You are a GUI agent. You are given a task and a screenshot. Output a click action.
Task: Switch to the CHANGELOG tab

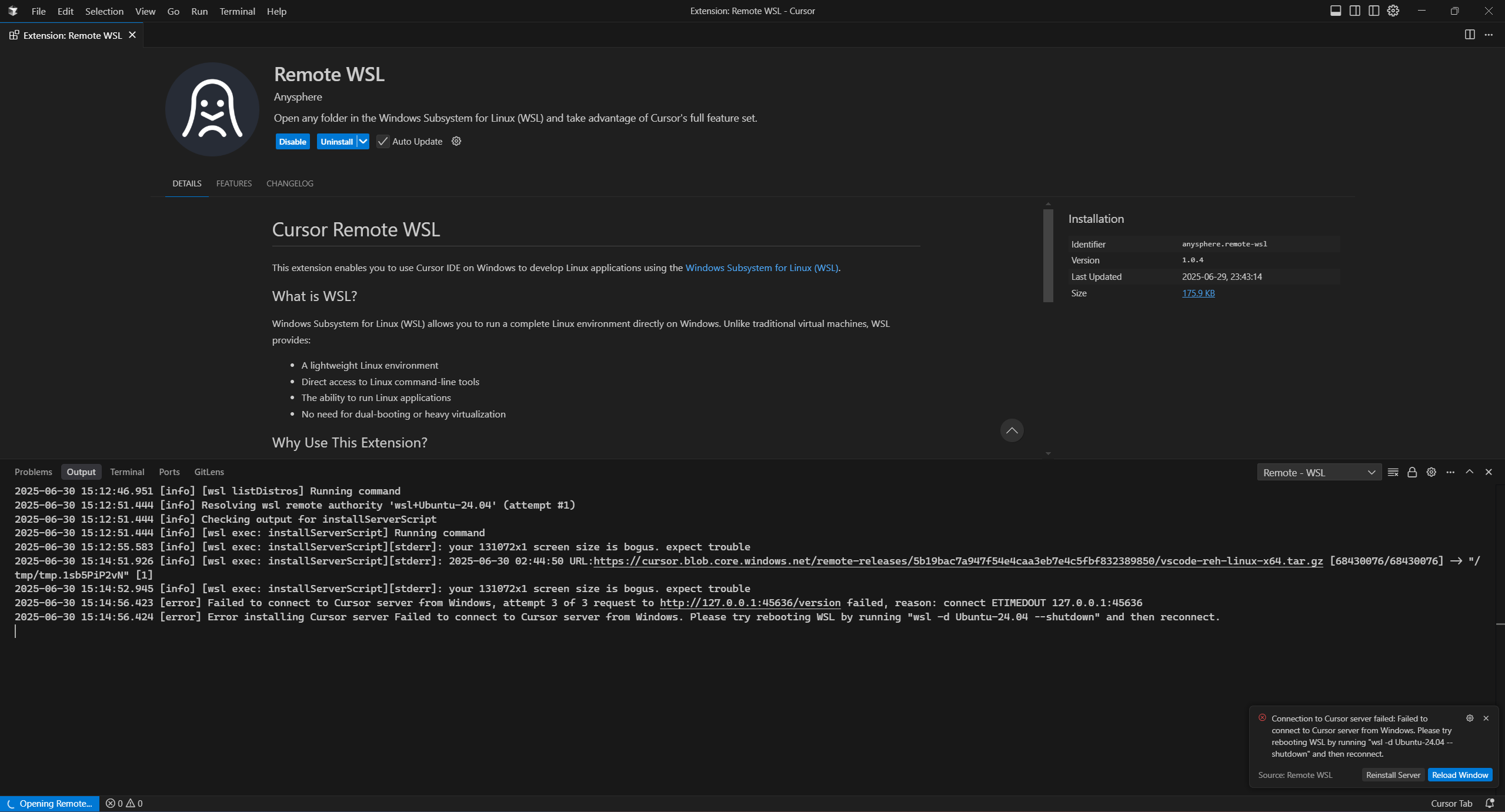pyautogui.click(x=290, y=183)
